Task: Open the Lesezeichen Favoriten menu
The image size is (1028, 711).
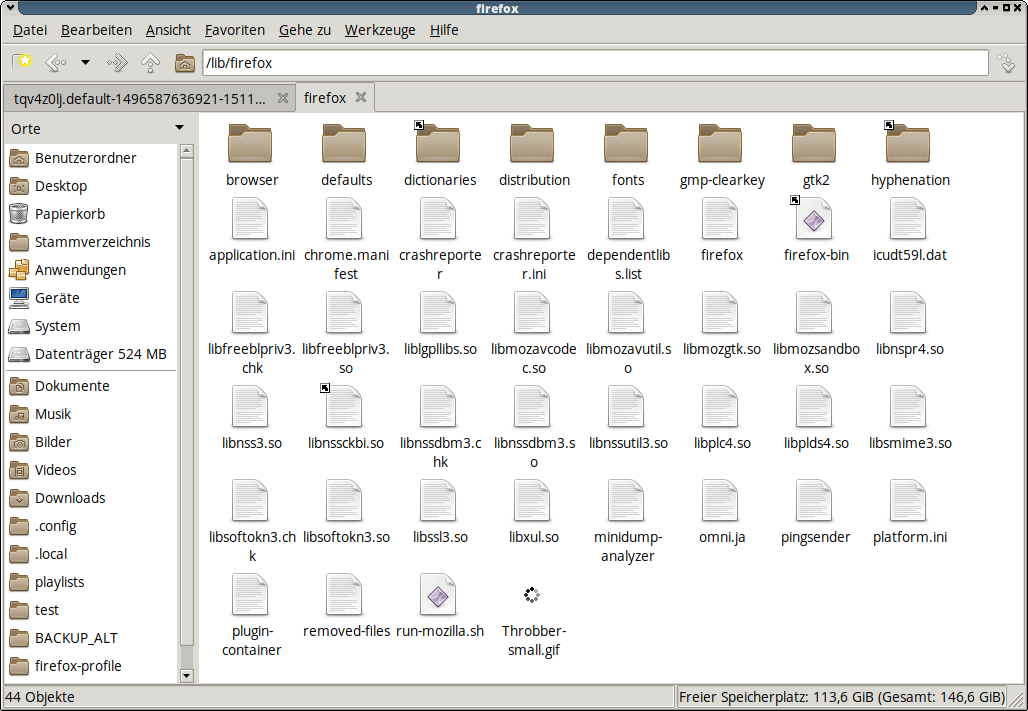Action: [x=235, y=30]
